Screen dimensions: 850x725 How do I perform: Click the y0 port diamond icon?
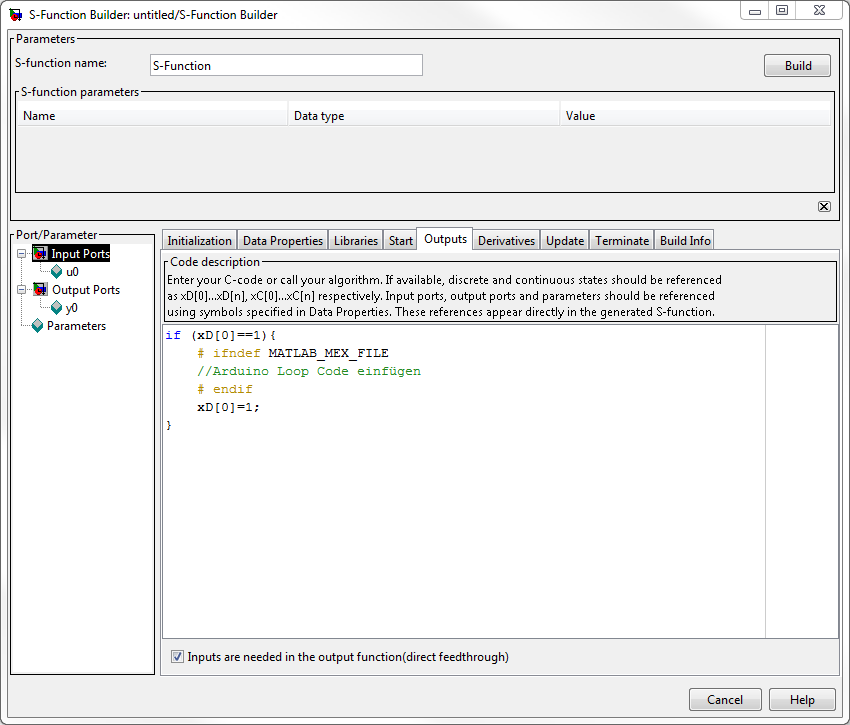56,308
